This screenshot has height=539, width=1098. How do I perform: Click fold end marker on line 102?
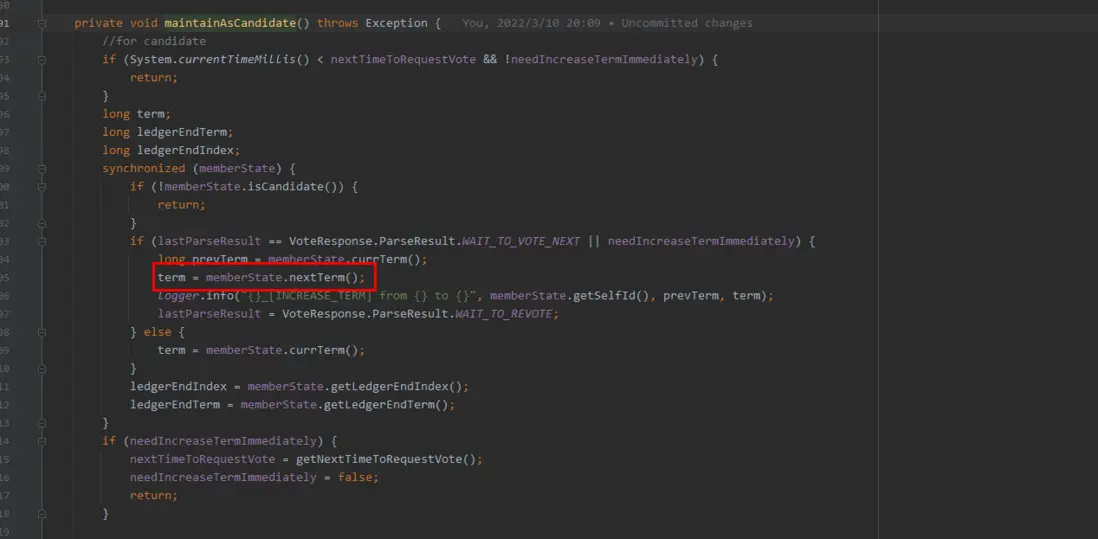point(42,223)
